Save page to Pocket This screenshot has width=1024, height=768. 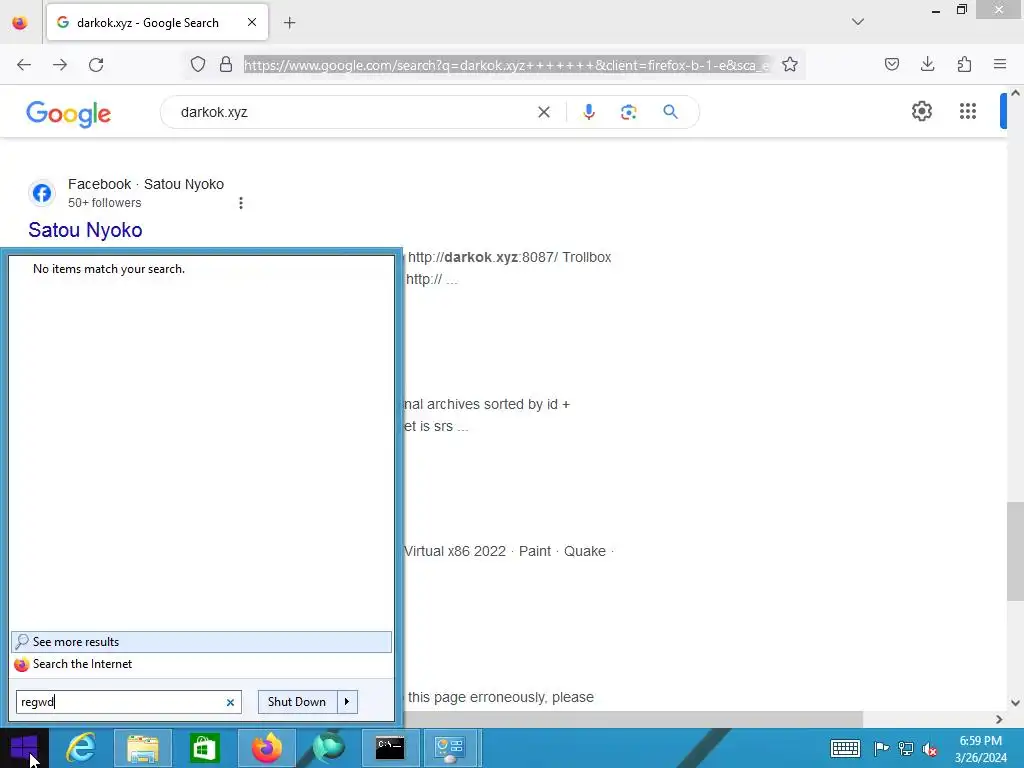892,65
